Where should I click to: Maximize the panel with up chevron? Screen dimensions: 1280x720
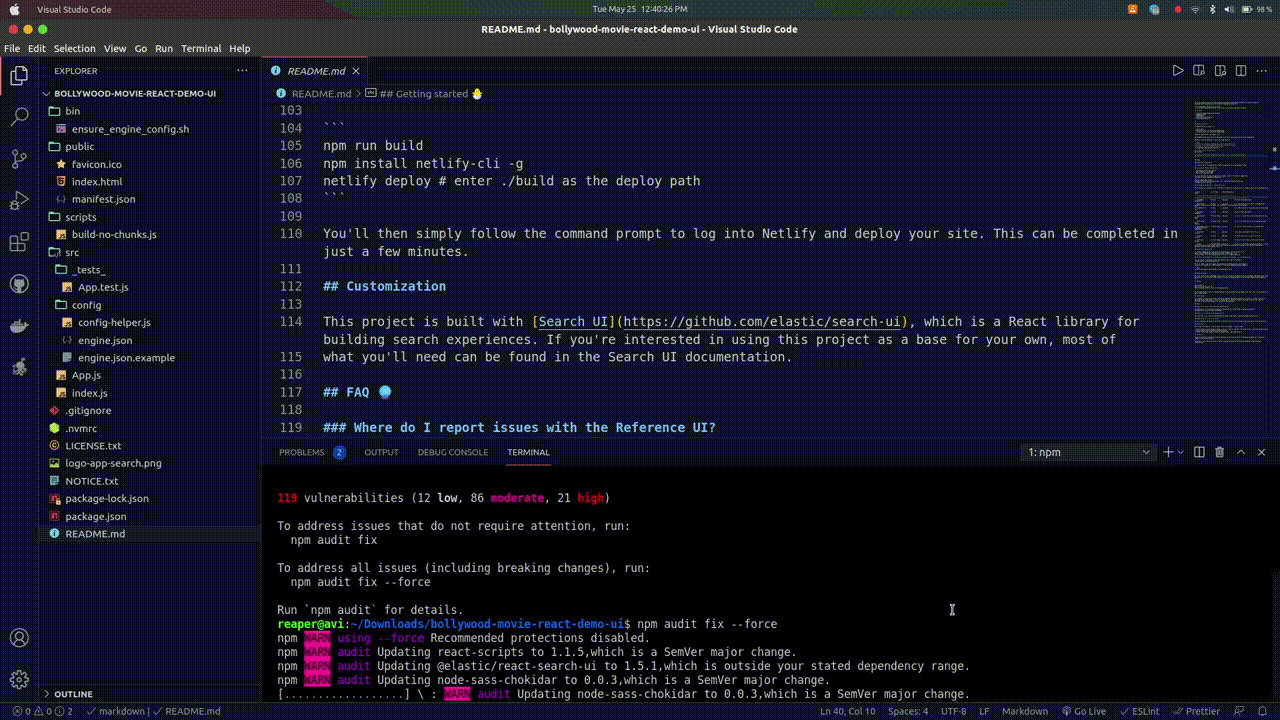(1241, 452)
